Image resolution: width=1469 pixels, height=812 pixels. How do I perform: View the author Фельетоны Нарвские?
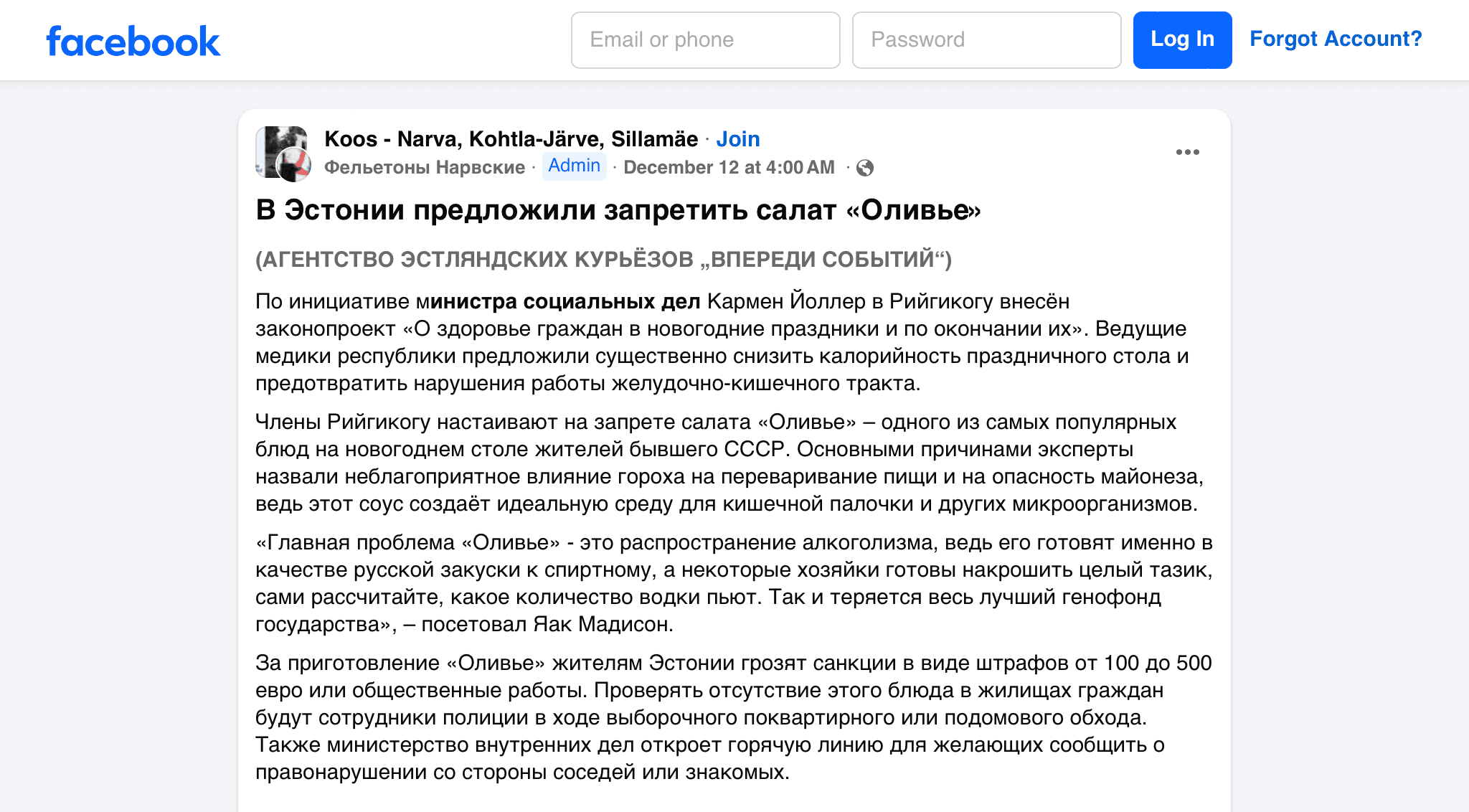point(424,167)
